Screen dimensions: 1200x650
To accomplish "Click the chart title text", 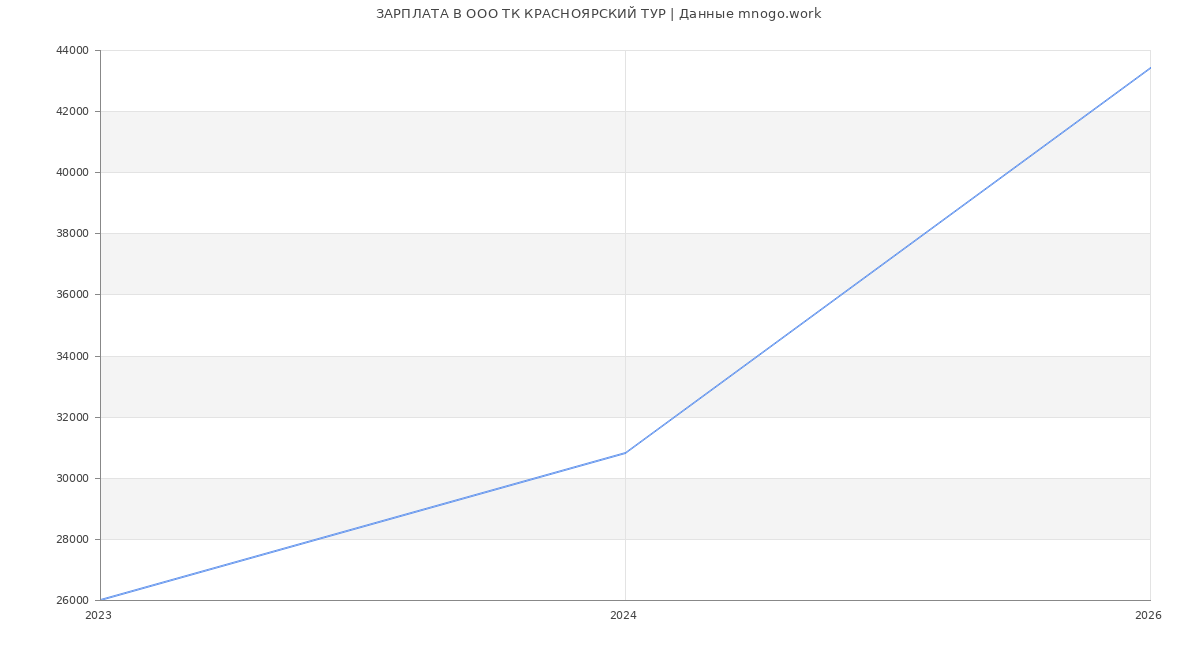I will coord(598,14).
